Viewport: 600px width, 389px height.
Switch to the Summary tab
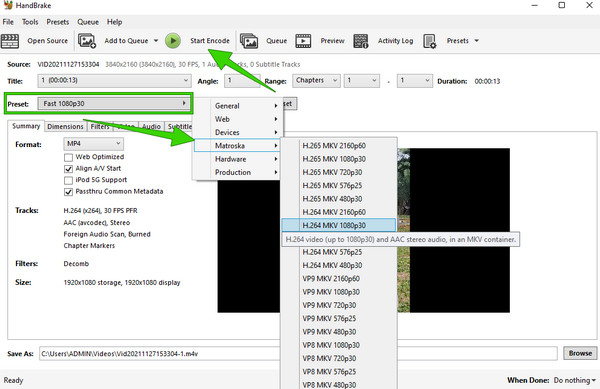point(26,126)
